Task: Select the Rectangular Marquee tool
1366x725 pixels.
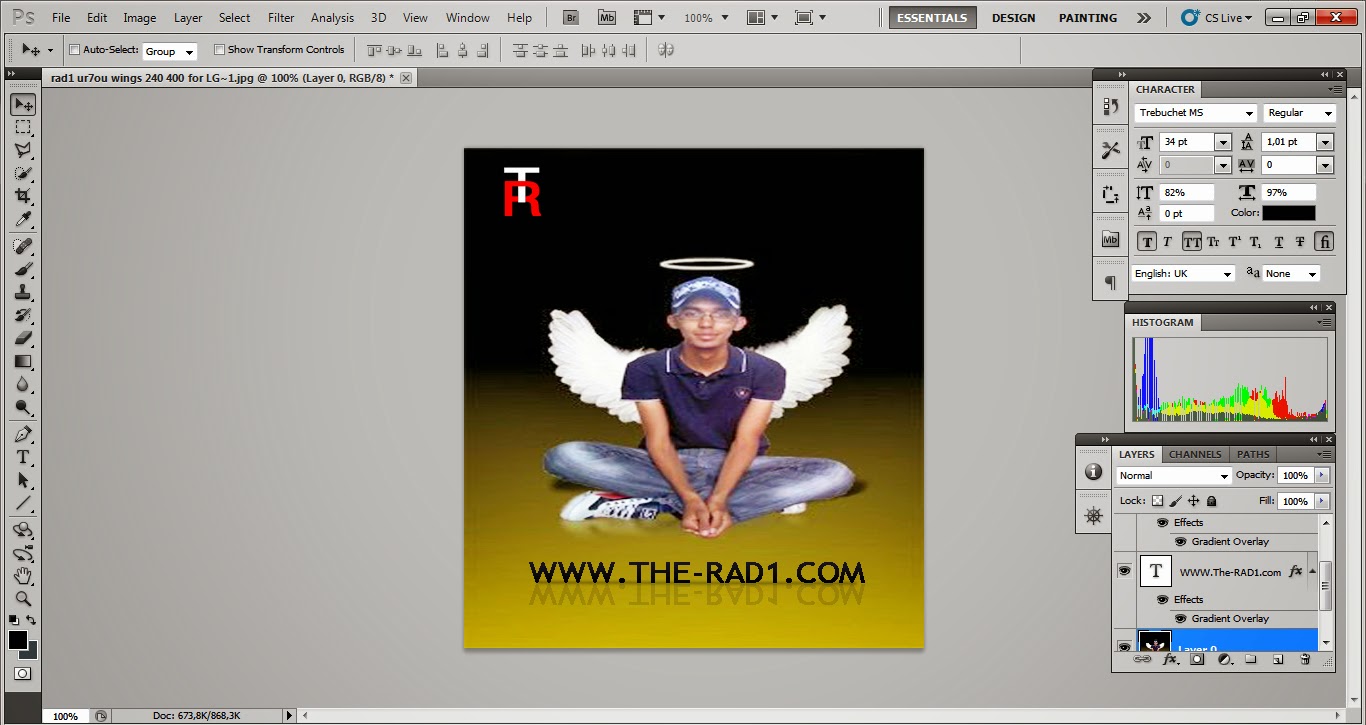Action: pos(22,127)
